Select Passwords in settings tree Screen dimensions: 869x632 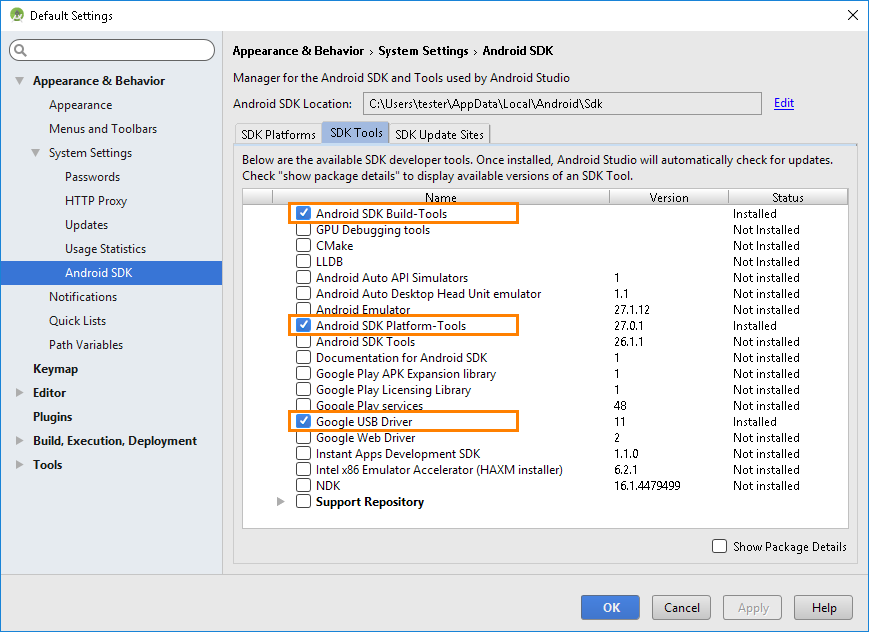pos(93,177)
